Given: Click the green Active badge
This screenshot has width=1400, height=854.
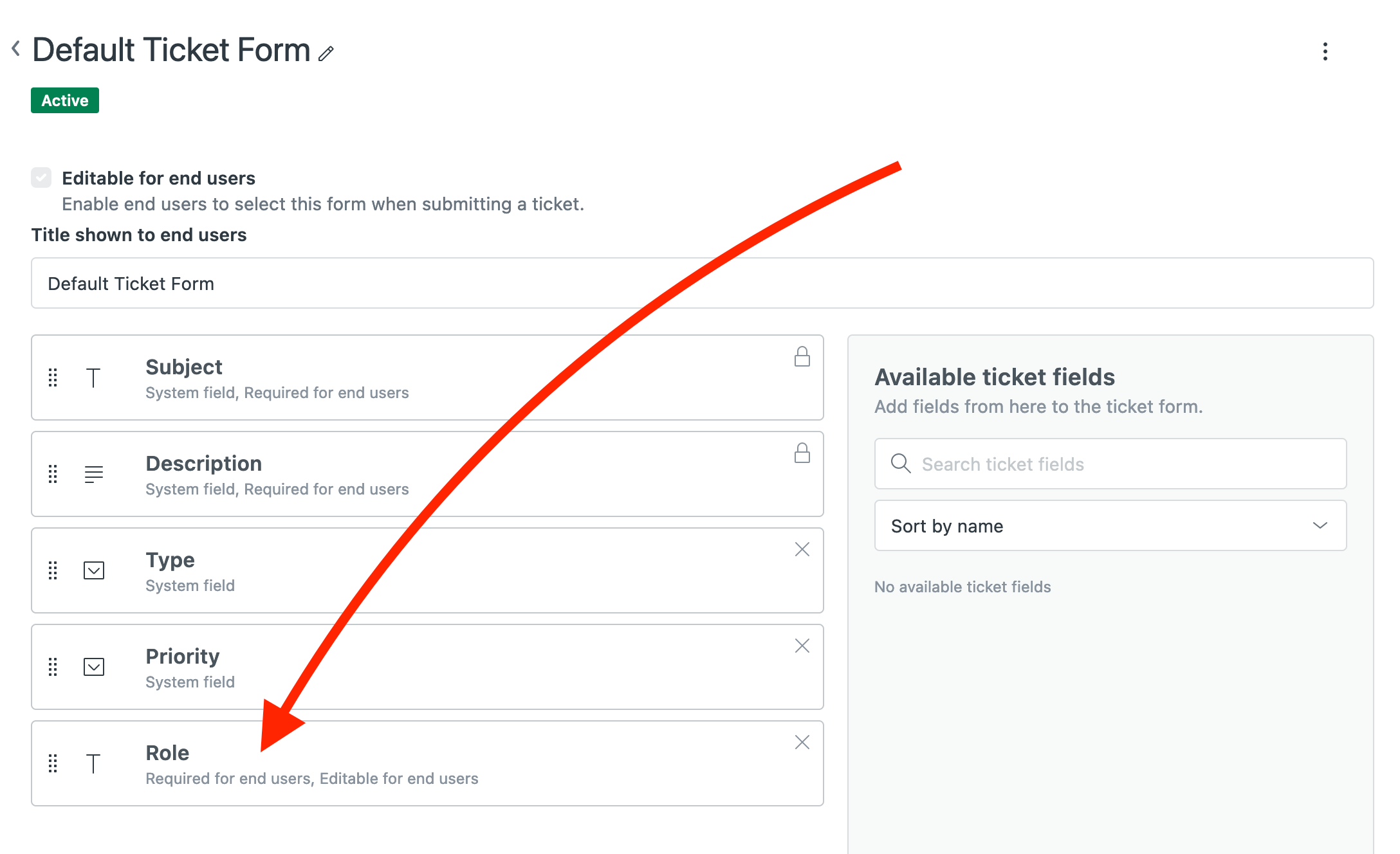Looking at the screenshot, I should (64, 100).
